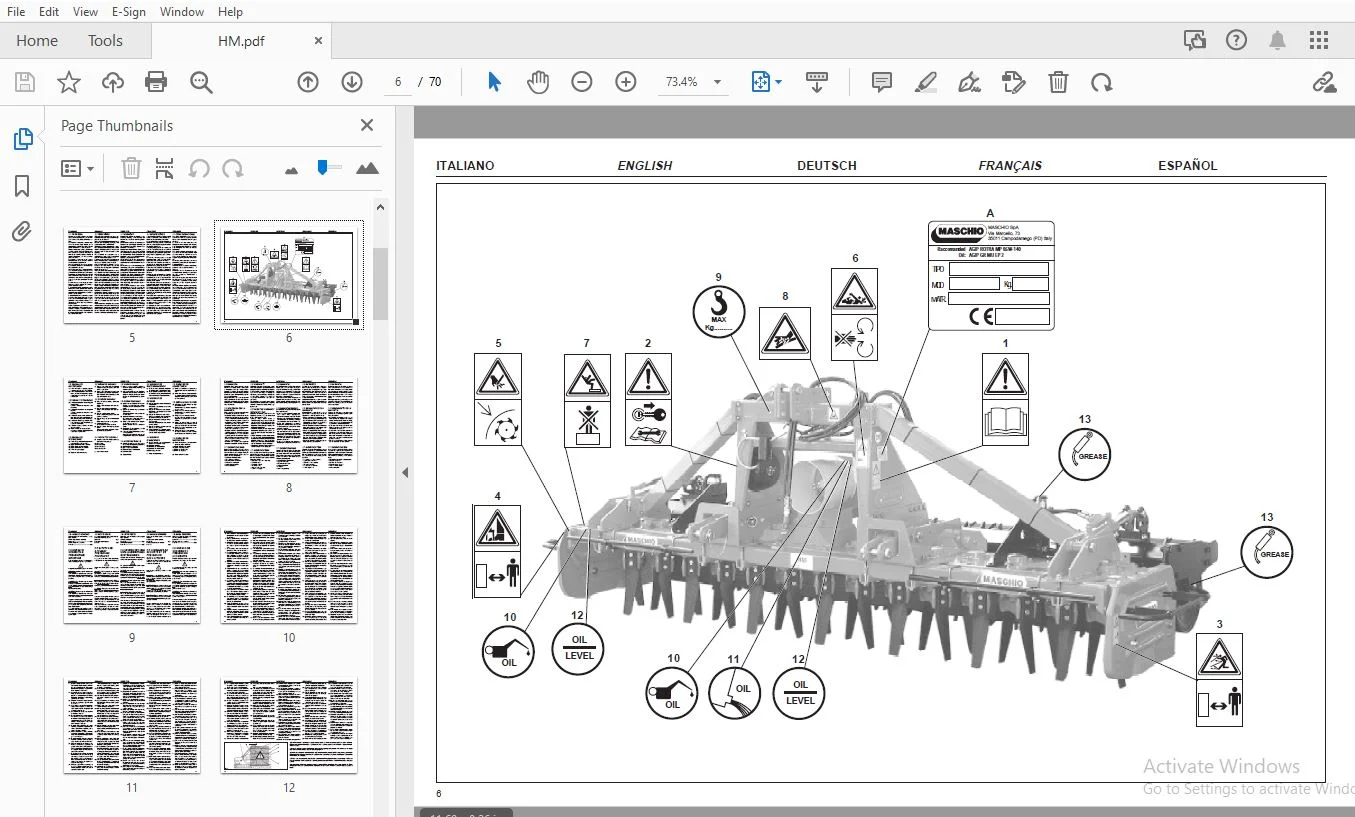
Task: Rotate thumbnail page clockwise
Action: coord(233,168)
